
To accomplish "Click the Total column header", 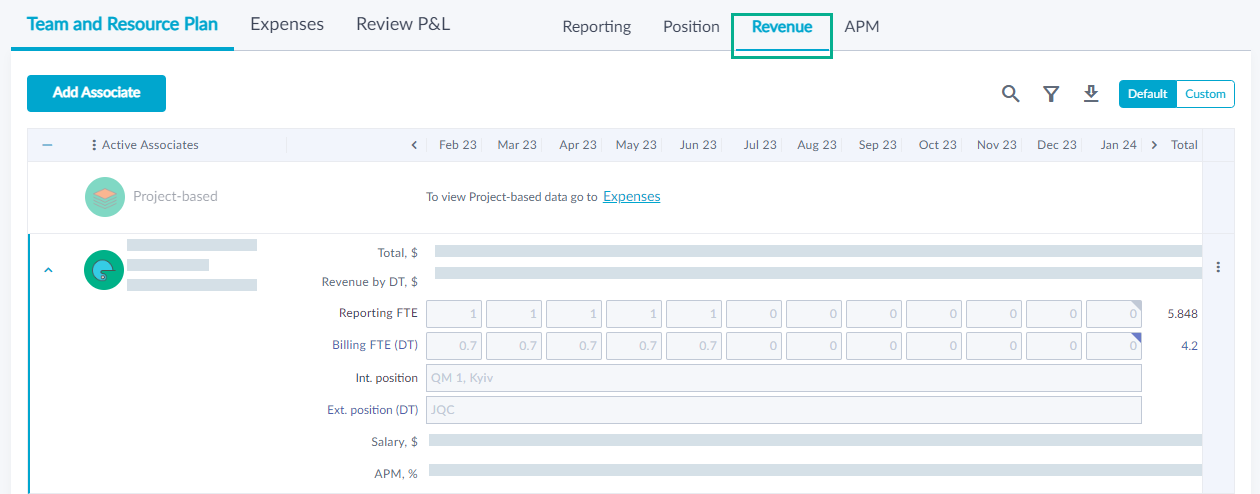I will (1184, 145).
